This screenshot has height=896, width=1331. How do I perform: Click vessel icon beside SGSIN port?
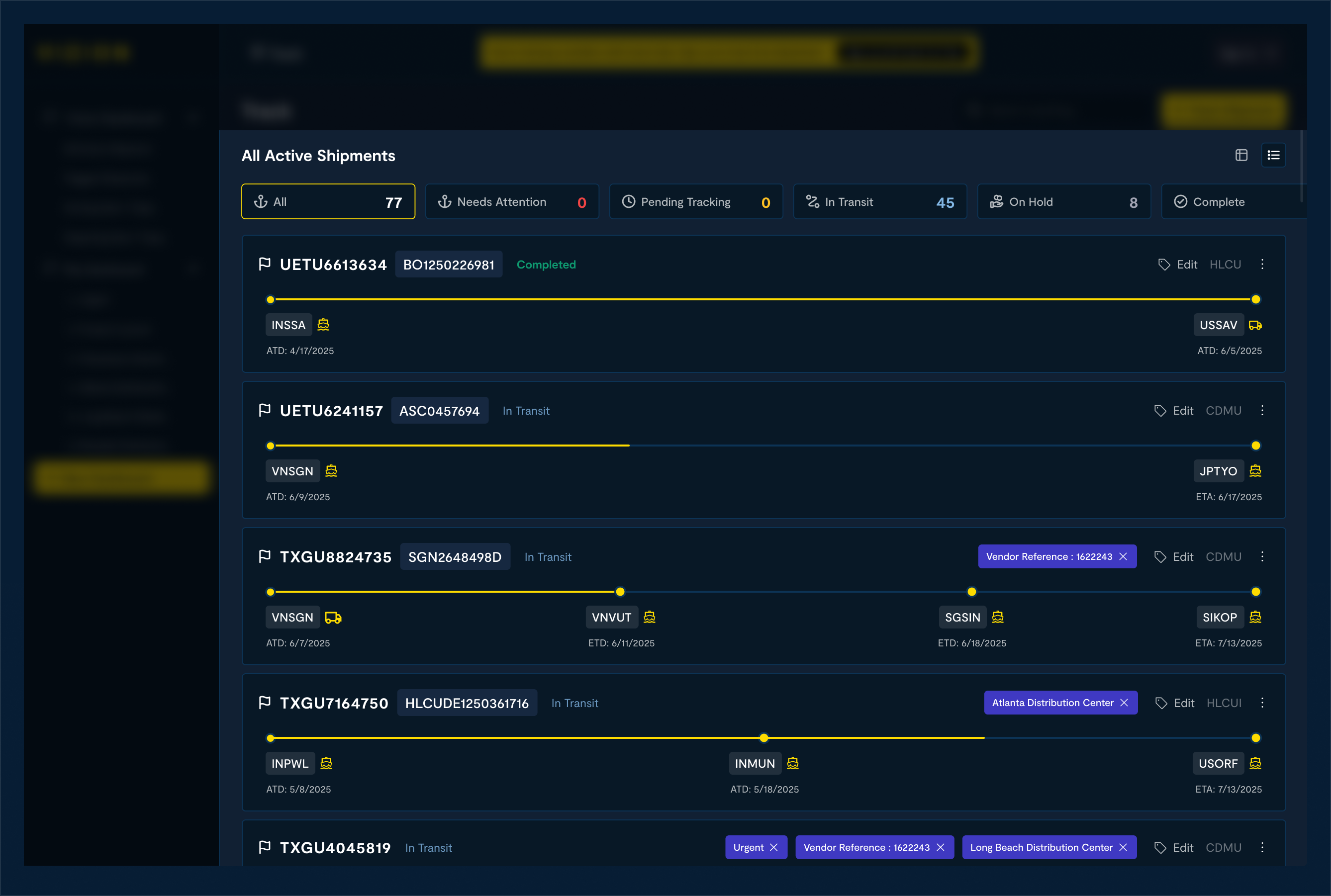click(x=997, y=617)
